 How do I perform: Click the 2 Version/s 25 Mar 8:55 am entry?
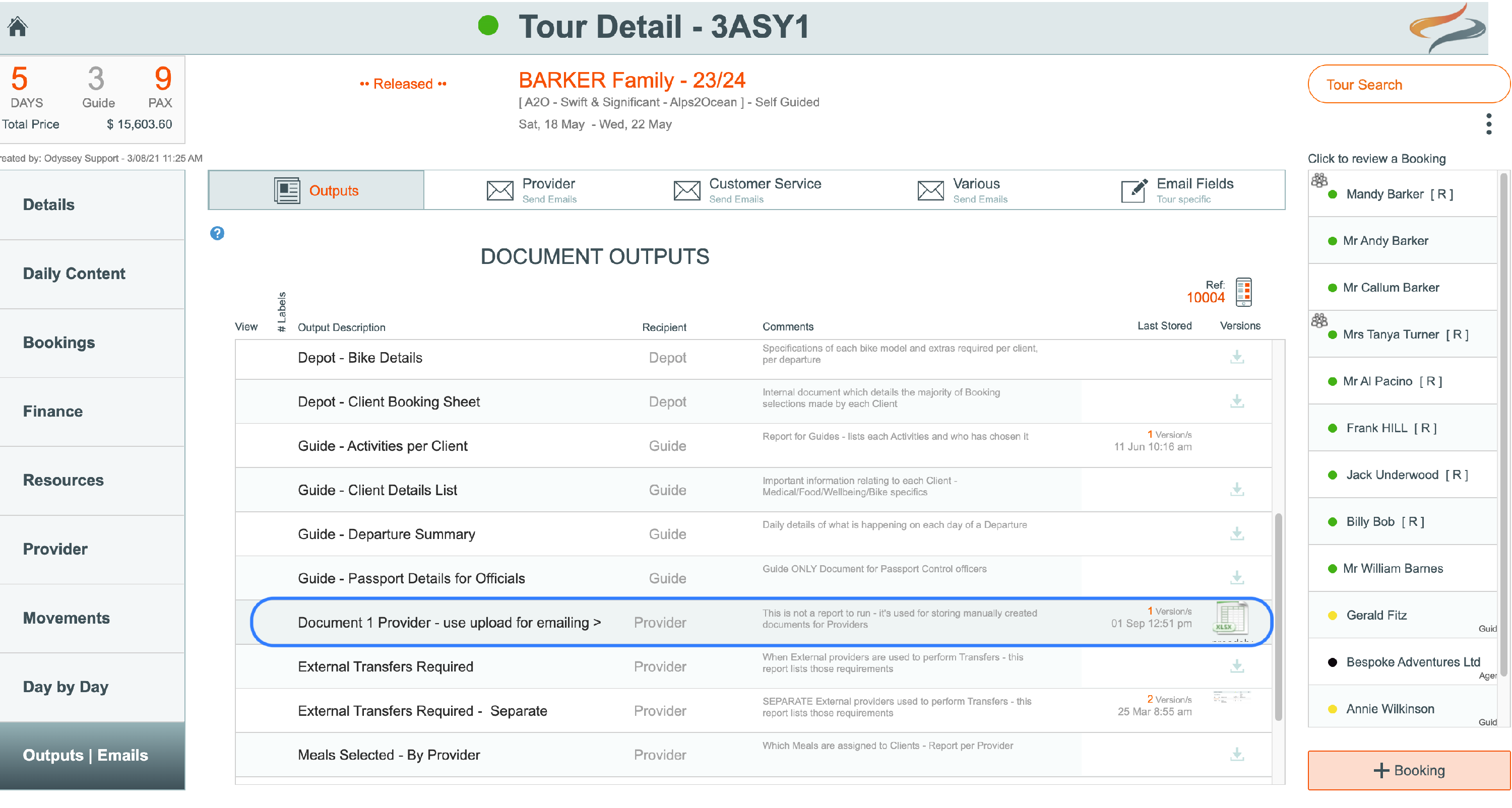1155,706
